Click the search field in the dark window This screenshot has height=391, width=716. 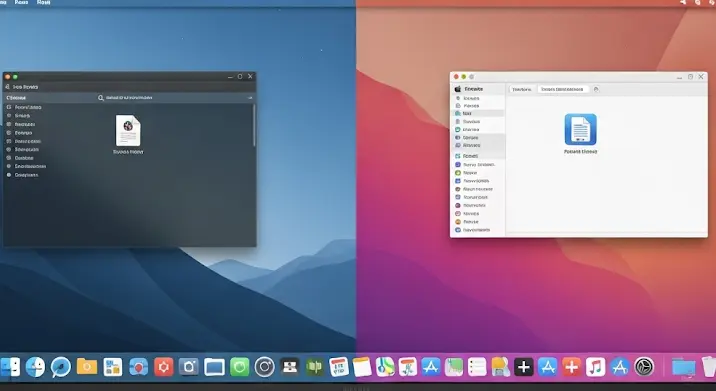176,98
